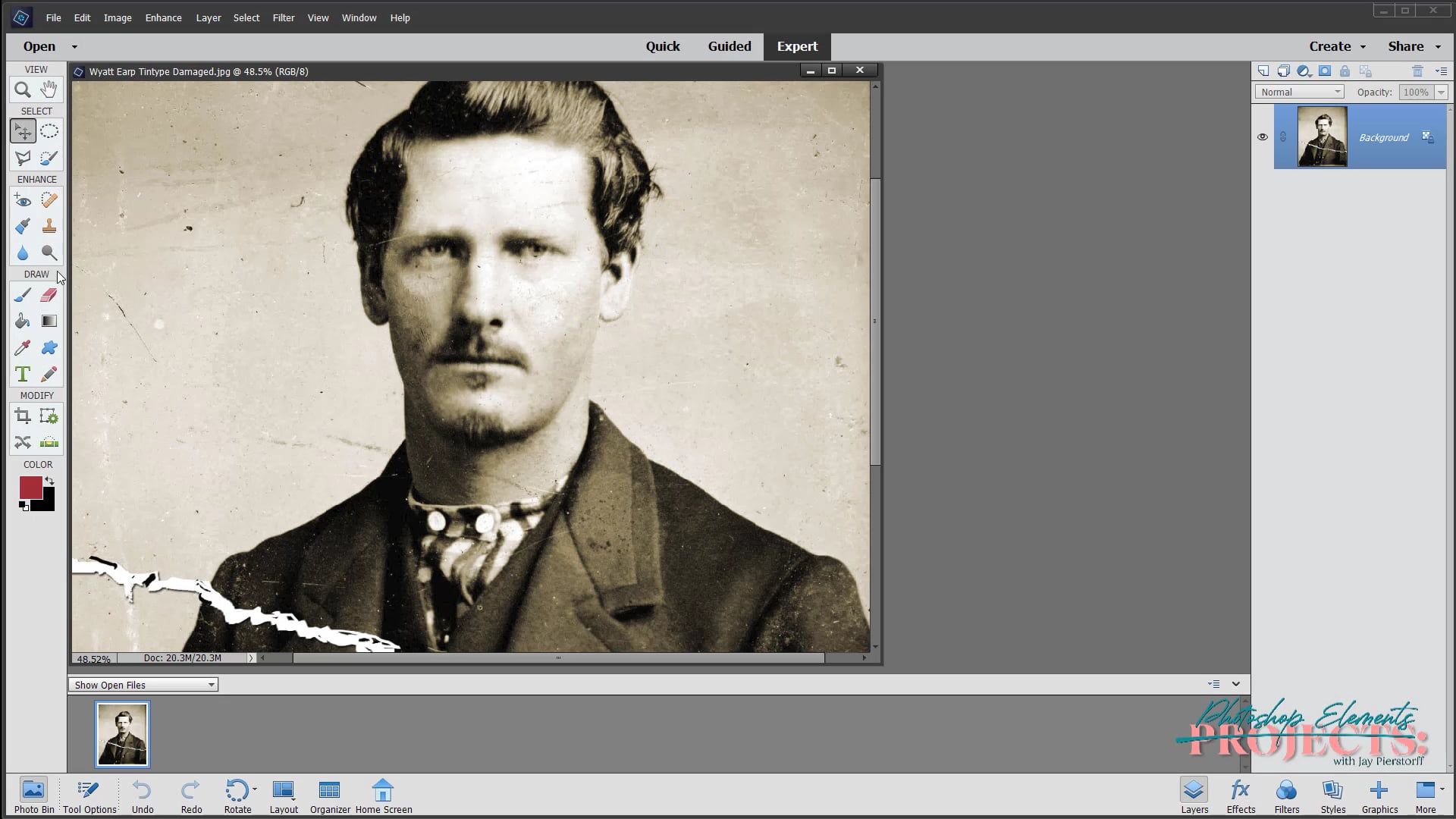The height and width of the screenshot is (819, 1456).
Task: Select the Crop tool
Action: pyautogui.click(x=22, y=416)
